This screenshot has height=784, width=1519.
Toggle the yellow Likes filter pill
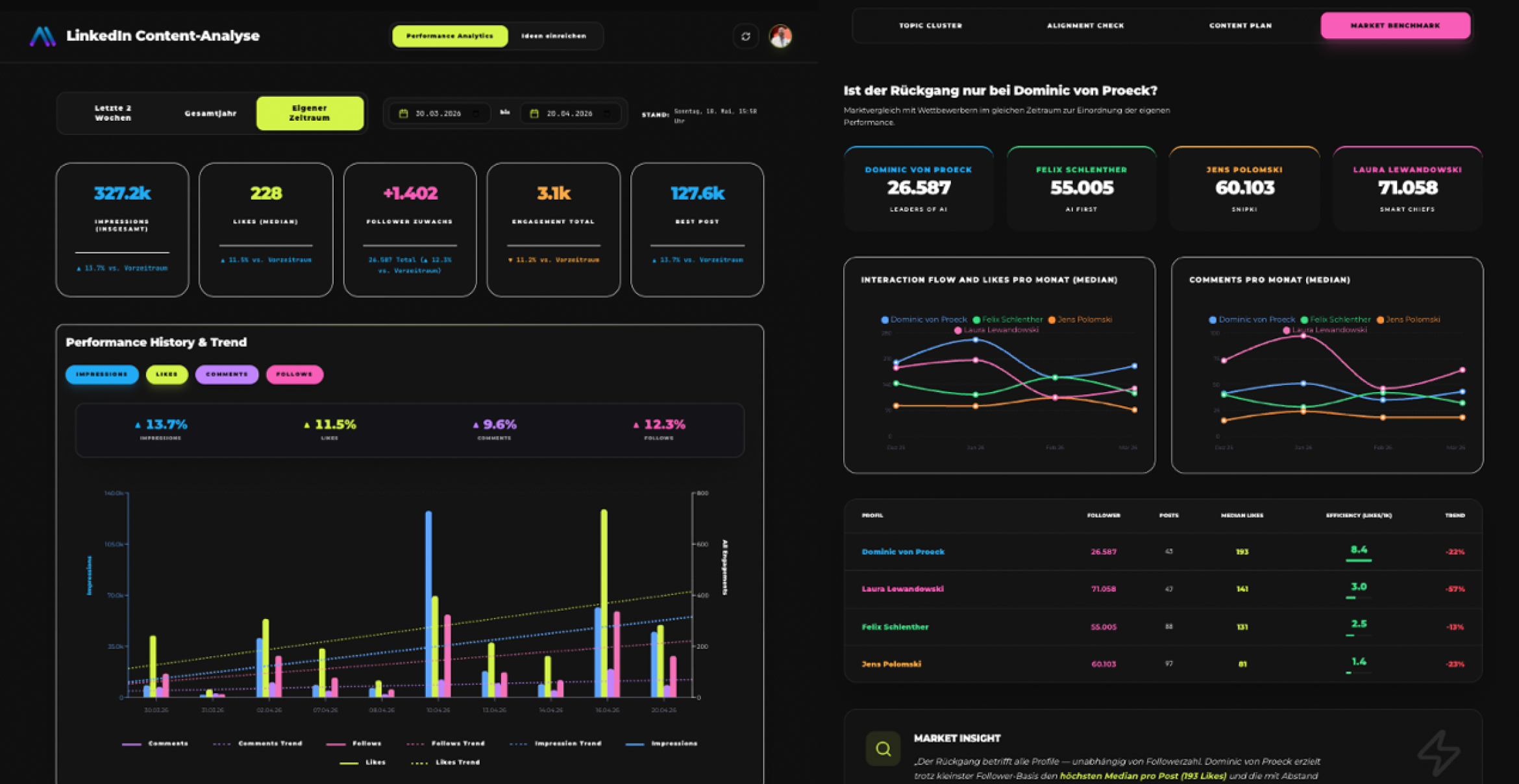(167, 374)
